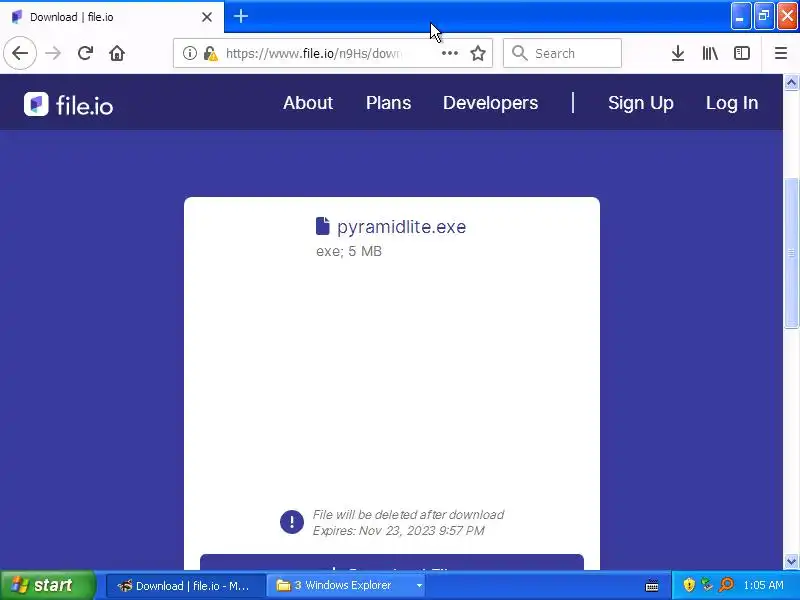Open the Firefox hamburger menu
This screenshot has width=800, height=600.
pyautogui.click(x=781, y=53)
